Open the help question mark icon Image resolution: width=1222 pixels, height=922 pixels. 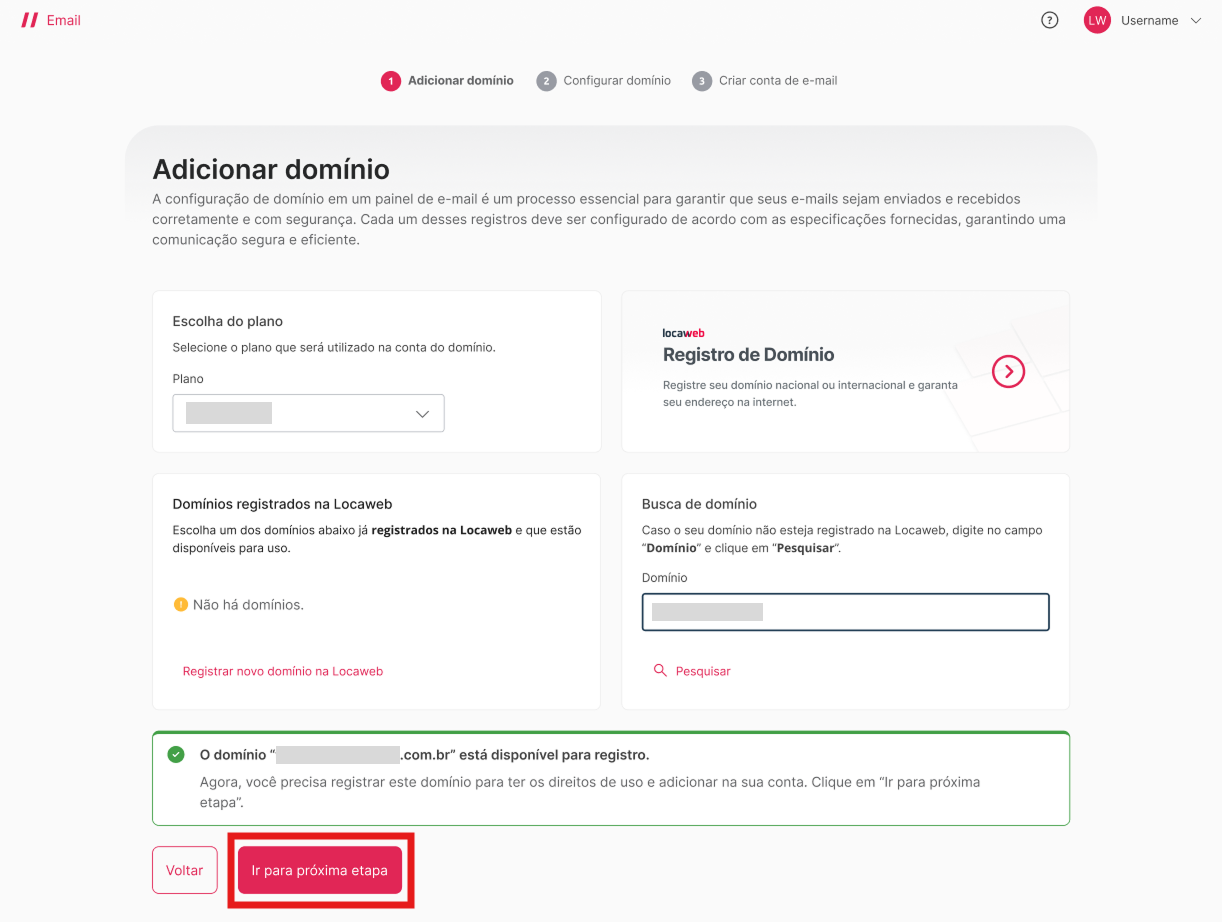(x=1049, y=20)
